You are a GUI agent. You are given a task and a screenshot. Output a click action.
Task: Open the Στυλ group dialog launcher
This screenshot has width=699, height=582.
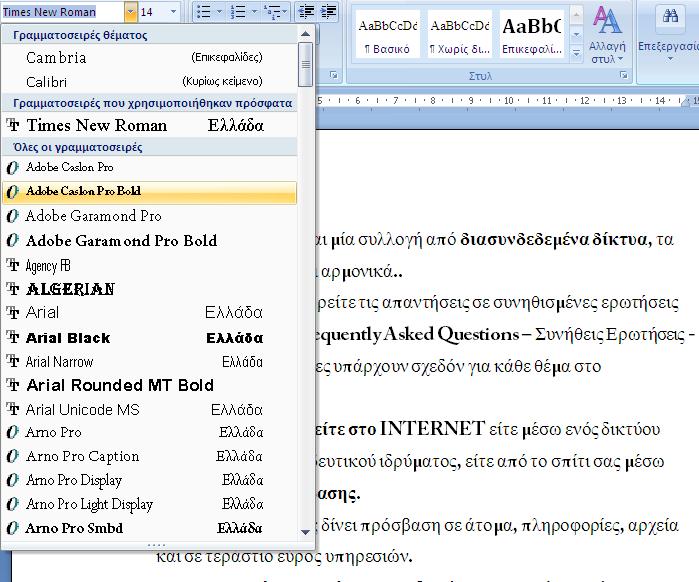[624, 76]
